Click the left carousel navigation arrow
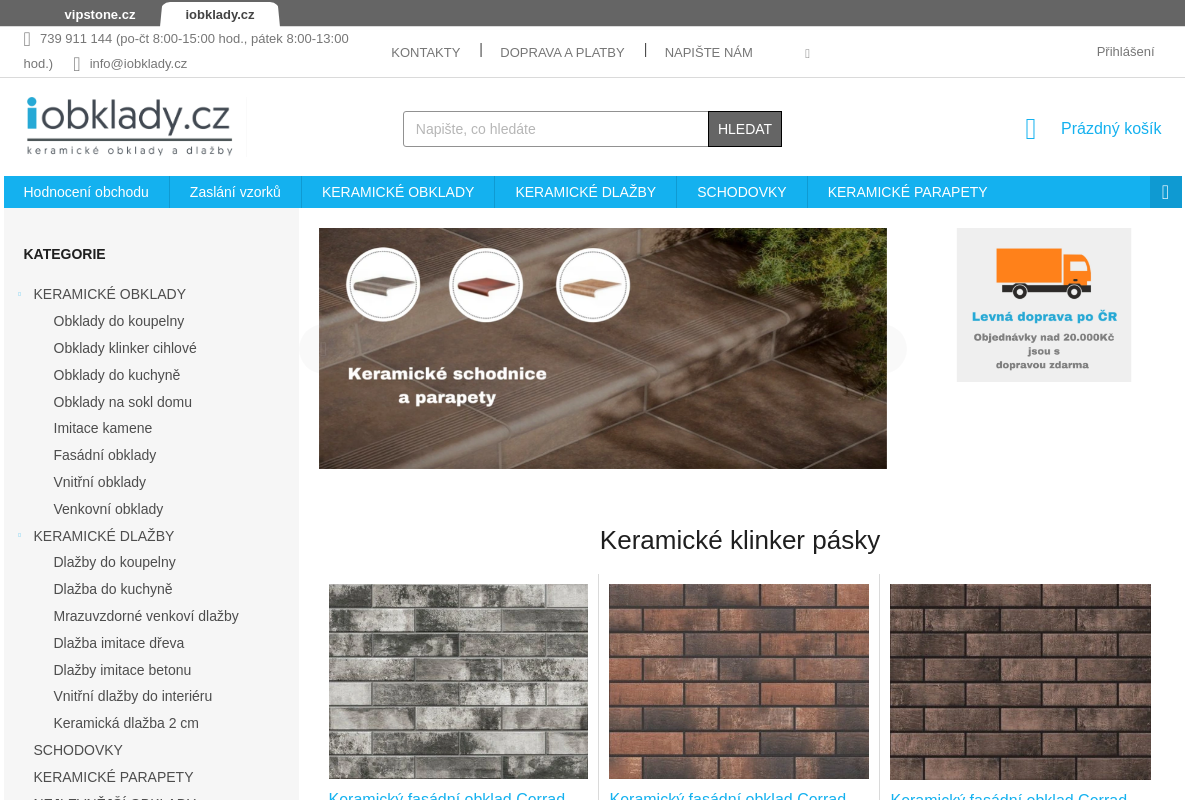The image size is (1200, 800). click(x=313, y=349)
